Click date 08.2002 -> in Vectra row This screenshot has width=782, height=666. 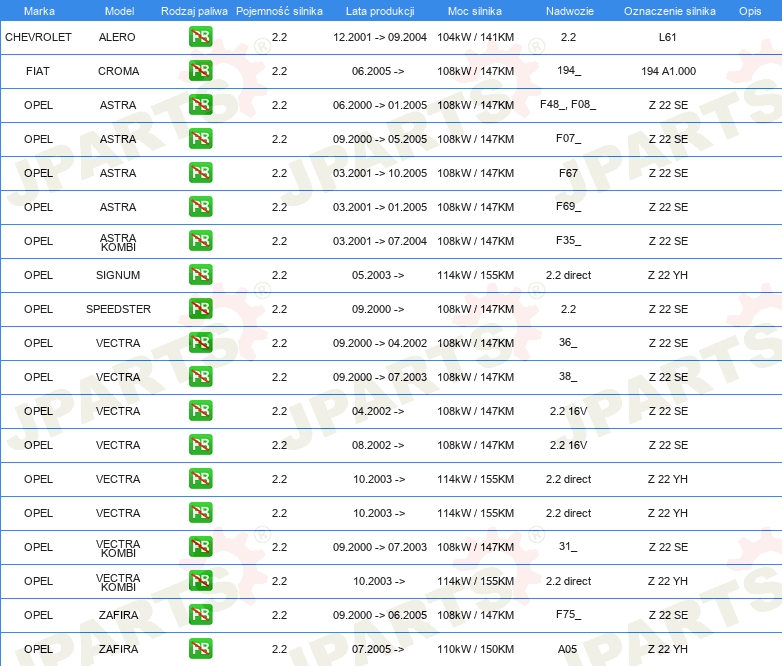378,444
